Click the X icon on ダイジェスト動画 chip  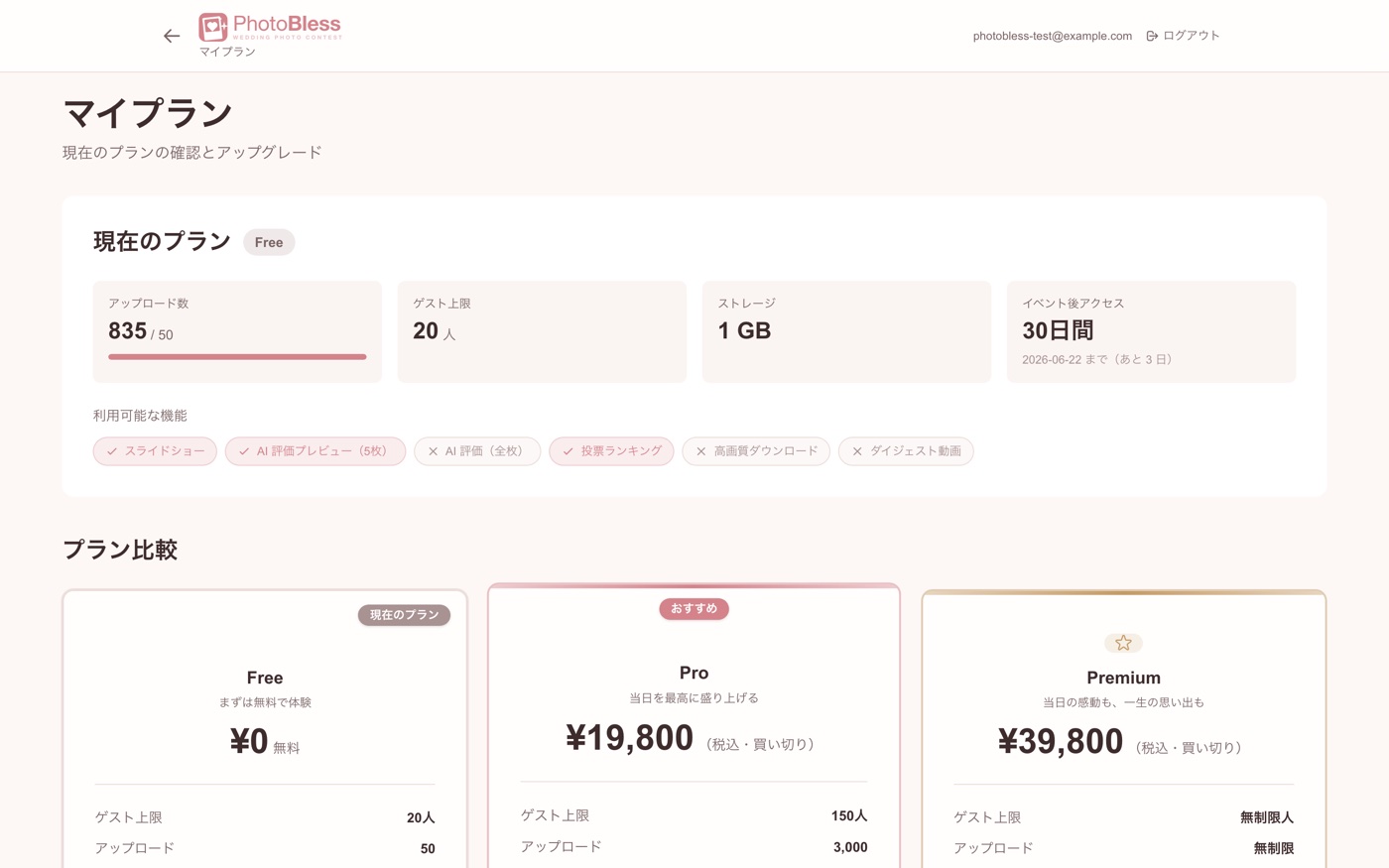(857, 451)
